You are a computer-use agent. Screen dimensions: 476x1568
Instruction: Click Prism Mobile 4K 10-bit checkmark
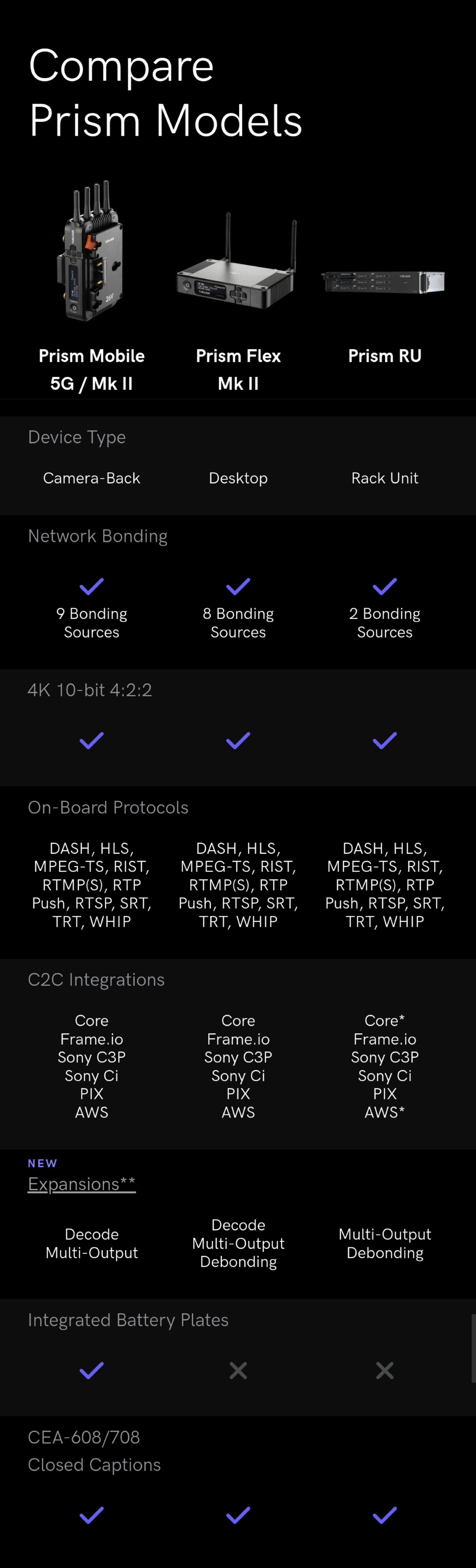coord(91,741)
